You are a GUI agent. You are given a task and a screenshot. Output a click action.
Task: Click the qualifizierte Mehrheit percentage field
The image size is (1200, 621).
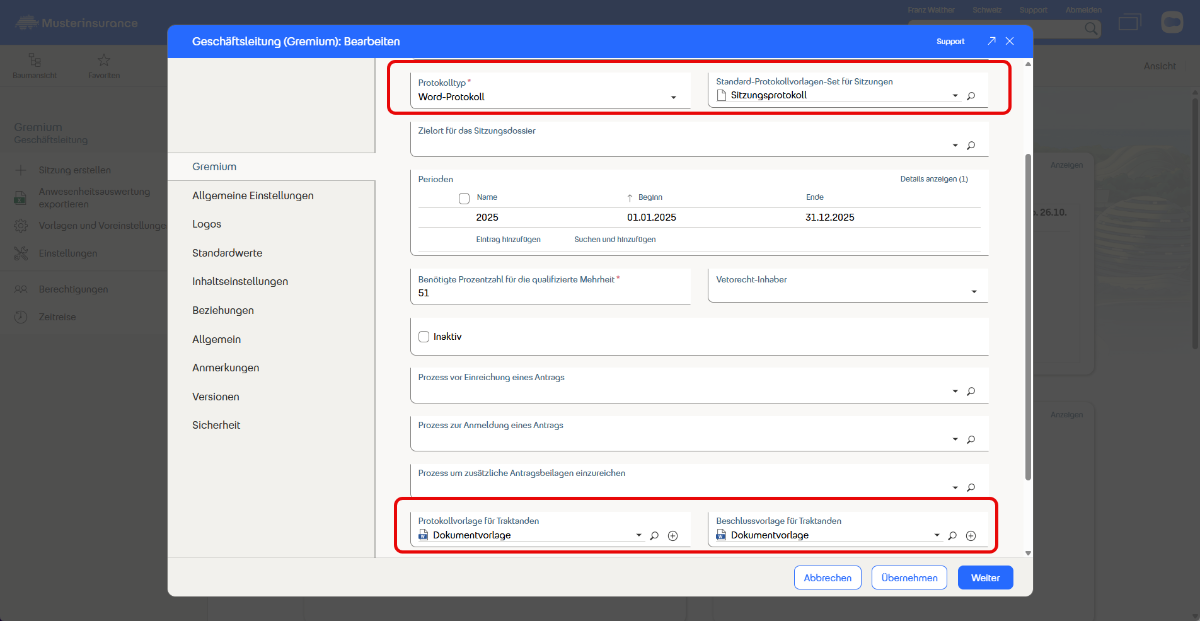(550, 294)
